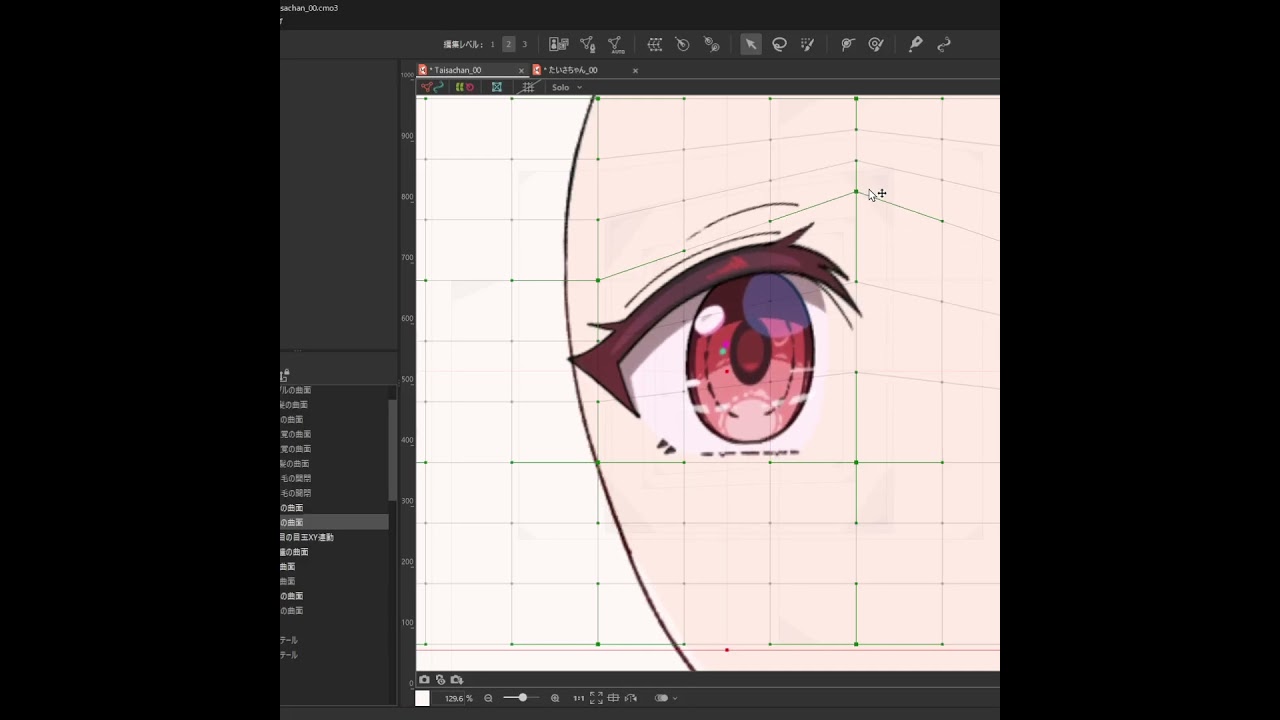Open the Solo dropdown

point(566,87)
